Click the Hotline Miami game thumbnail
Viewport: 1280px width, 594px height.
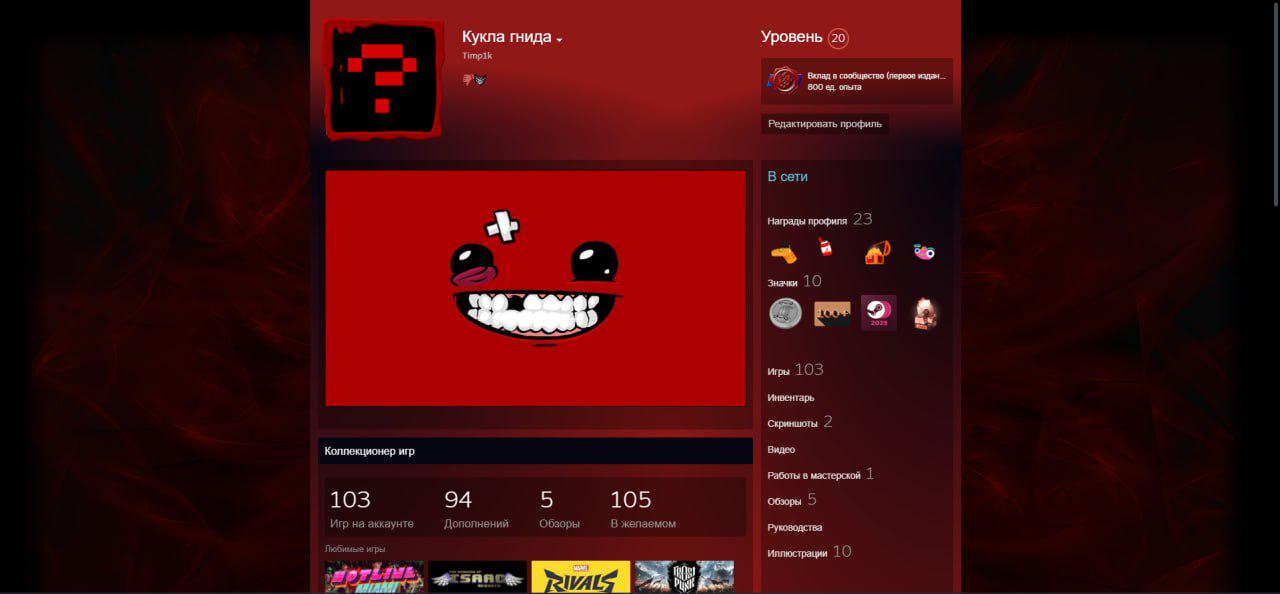pyautogui.click(x=374, y=577)
